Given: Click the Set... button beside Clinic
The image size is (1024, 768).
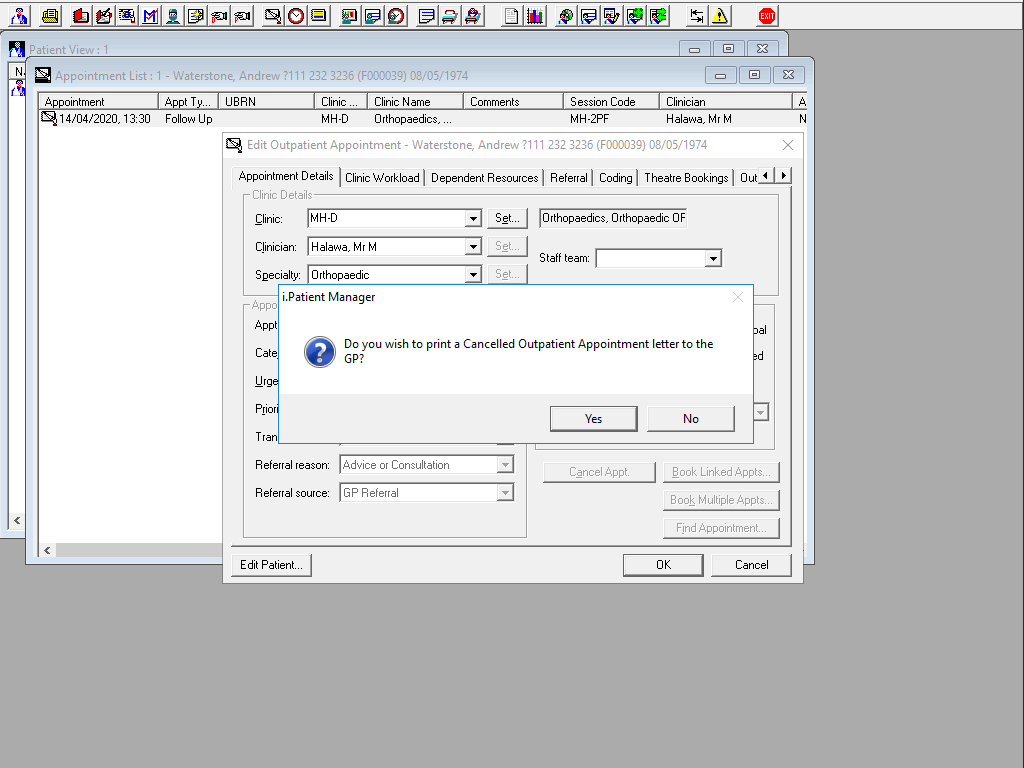Looking at the screenshot, I should 507,218.
